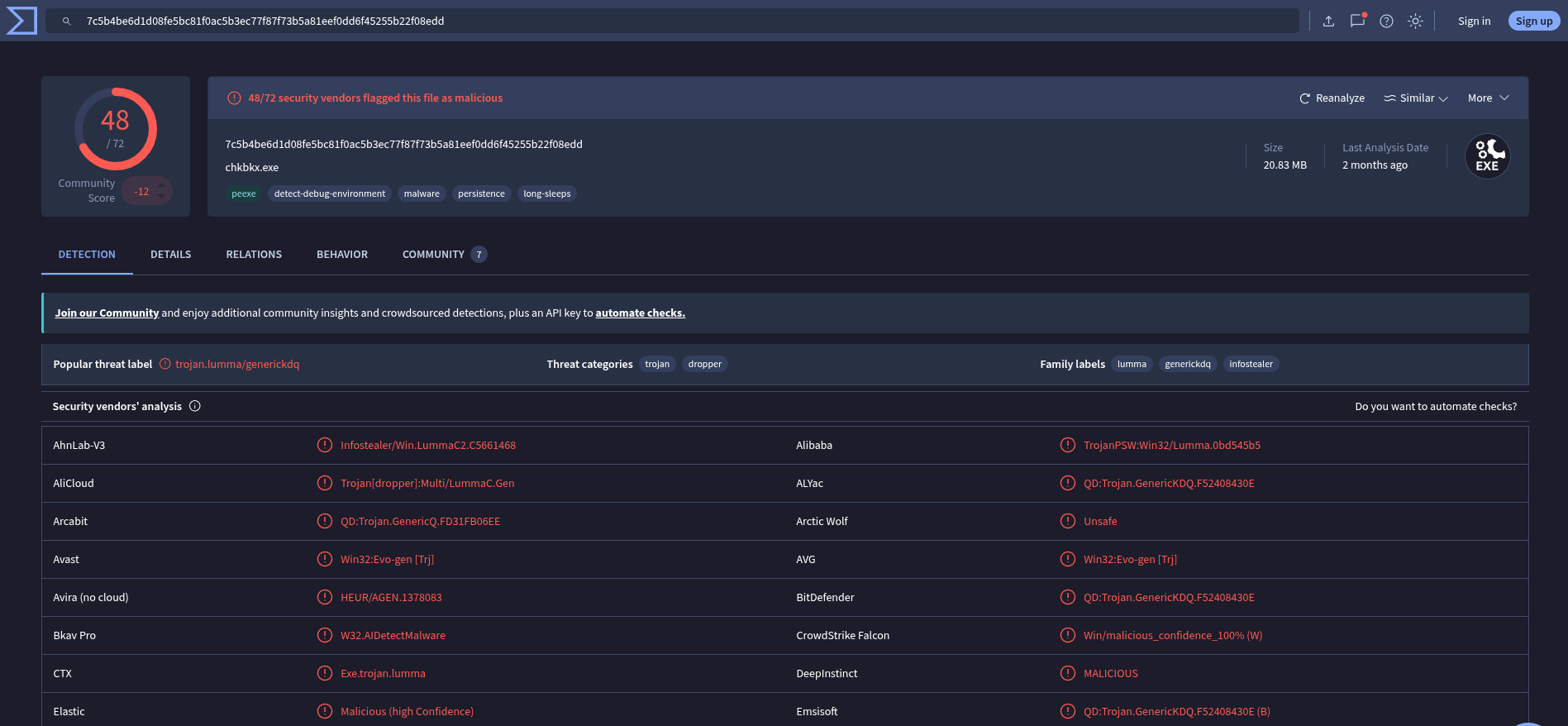The height and width of the screenshot is (726, 1568).
Task: Click the detect-debug-environment tag
Action: point(330,194)
